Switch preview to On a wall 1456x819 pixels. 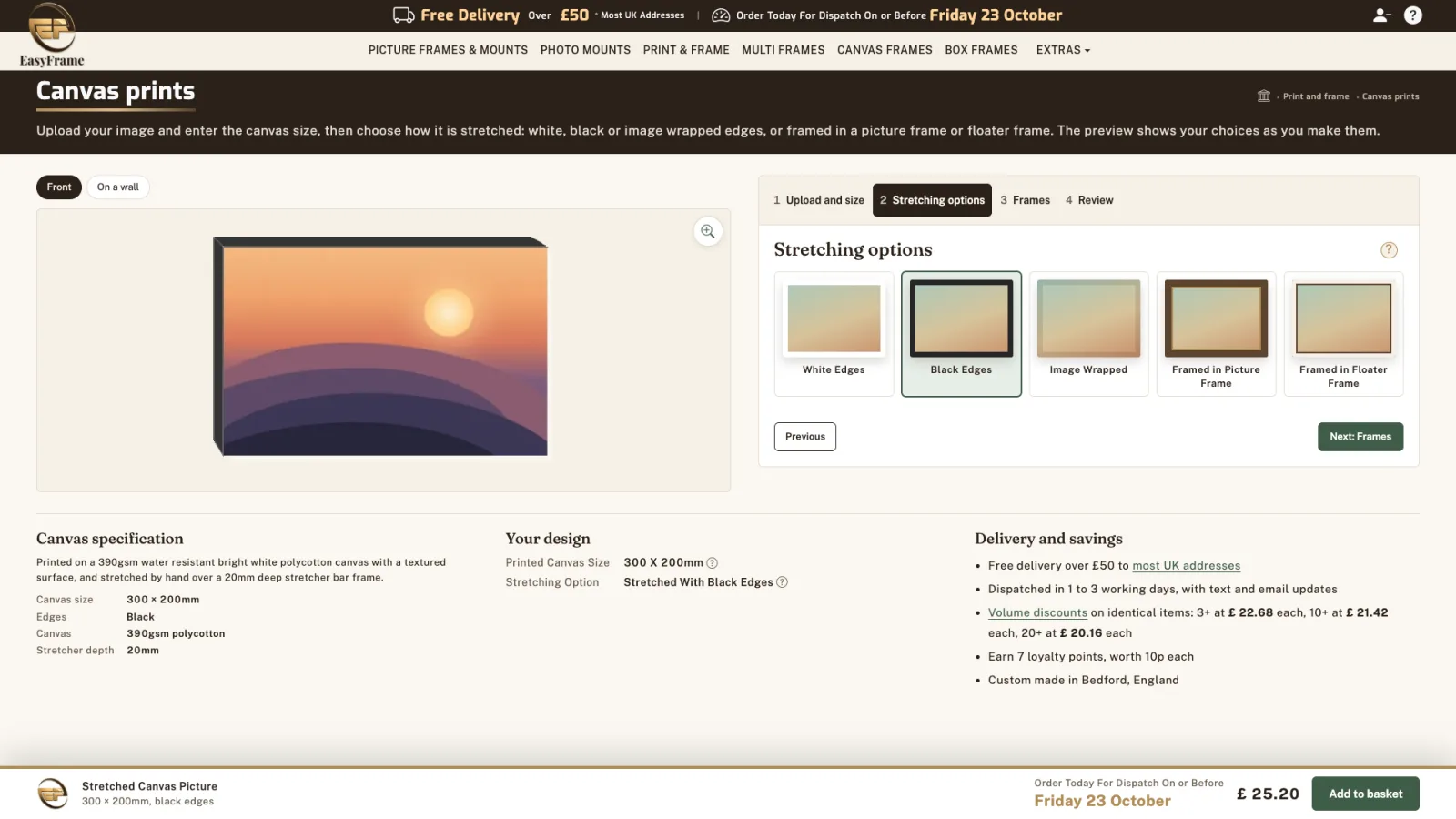coord(118,187)
